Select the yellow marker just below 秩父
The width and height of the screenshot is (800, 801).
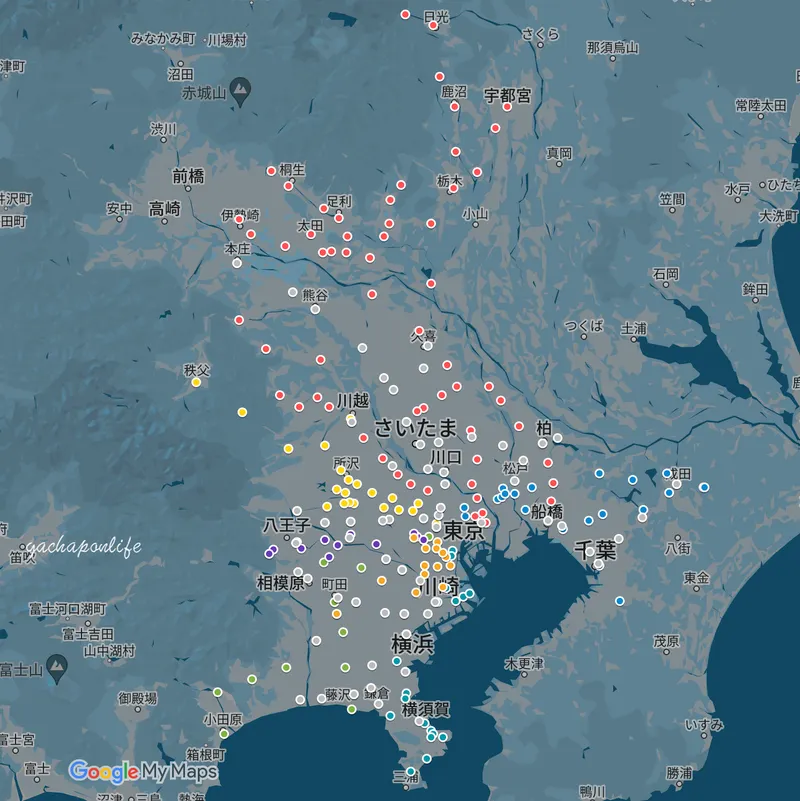pyautogui.click(x=196, y=382)
